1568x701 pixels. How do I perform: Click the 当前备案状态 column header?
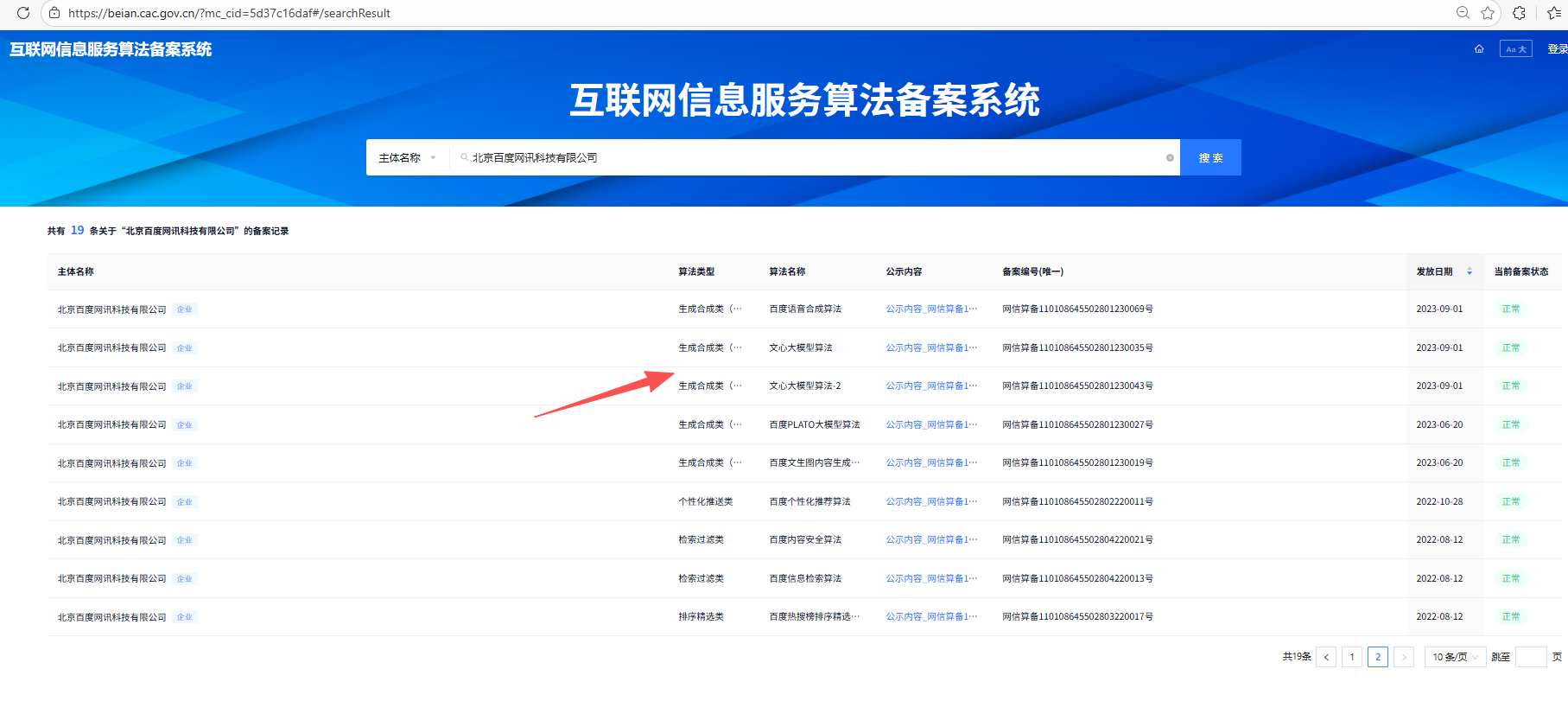(1521, 271)
